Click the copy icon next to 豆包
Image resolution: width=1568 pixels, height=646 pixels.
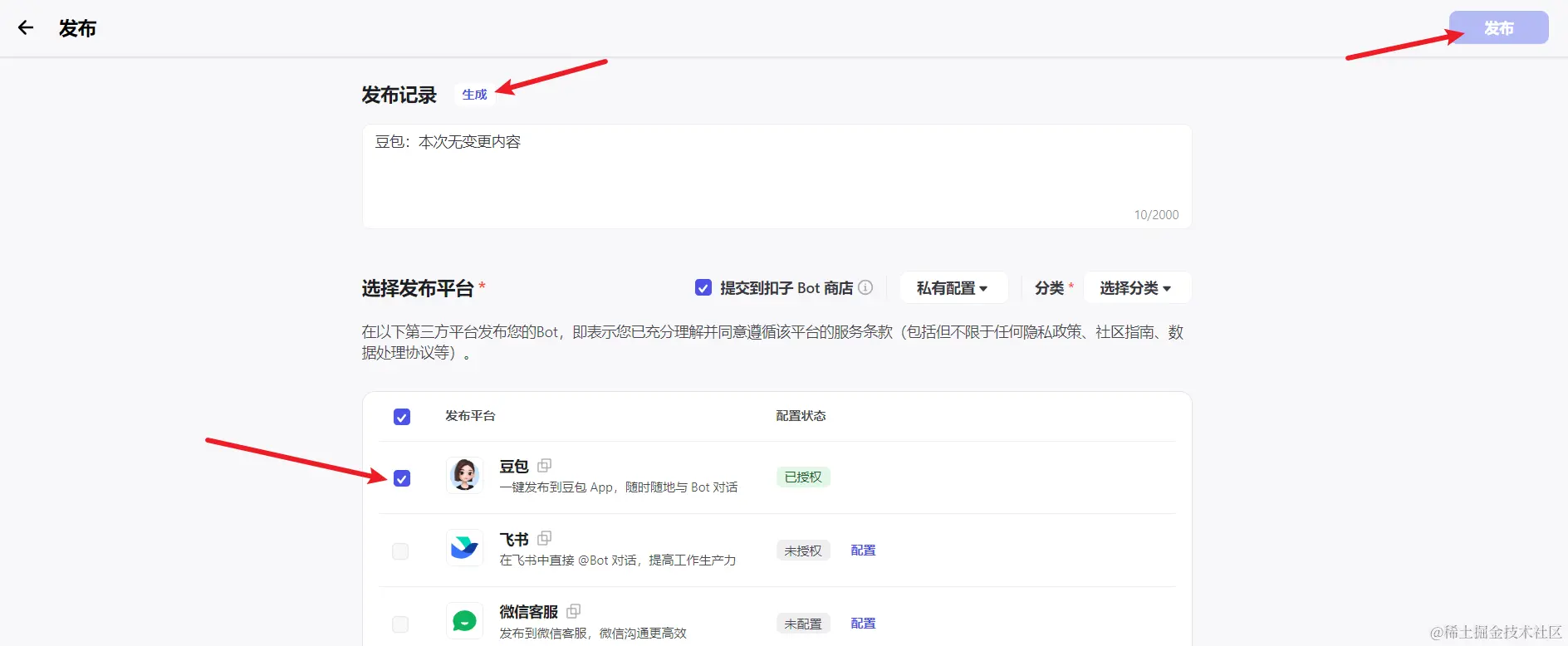tap(545, 465)
